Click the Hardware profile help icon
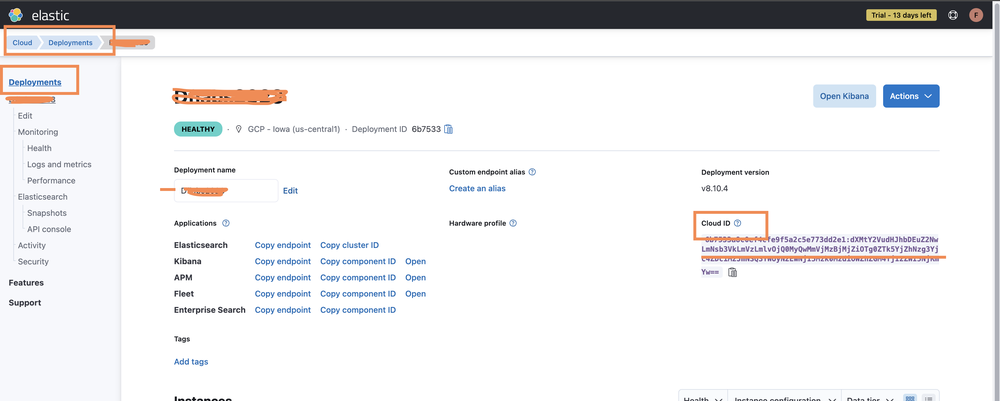Image resolution: width=1000 pixels, height=401 pixels. [x=513, y=223]
